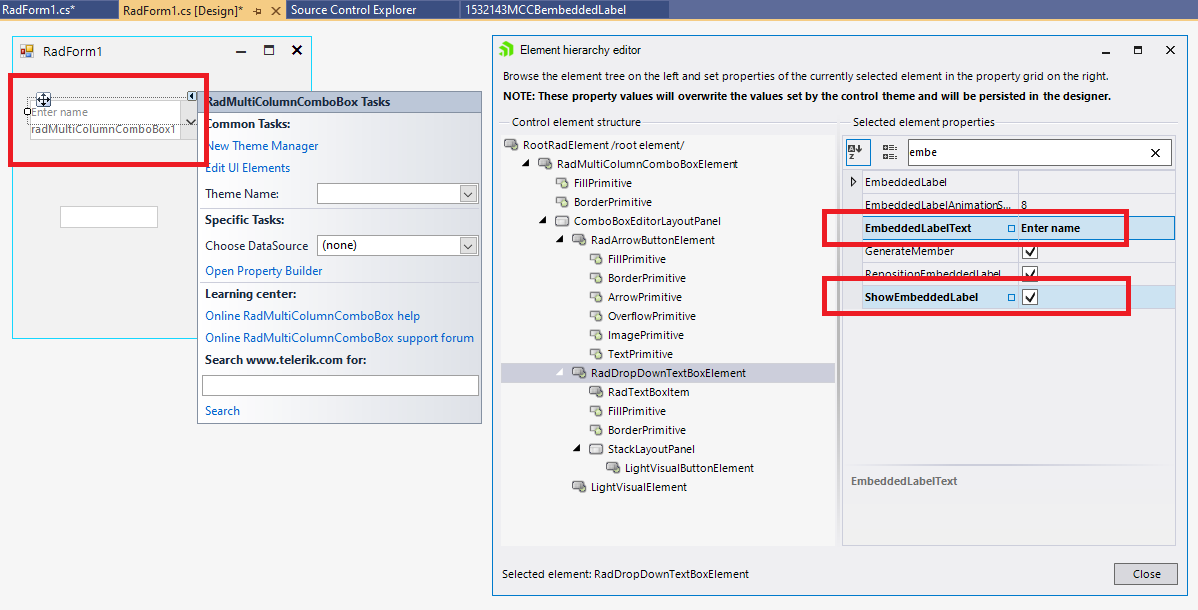Collapse the StackLayoutPanel node
1198x610 pixels.
(577, 449)
